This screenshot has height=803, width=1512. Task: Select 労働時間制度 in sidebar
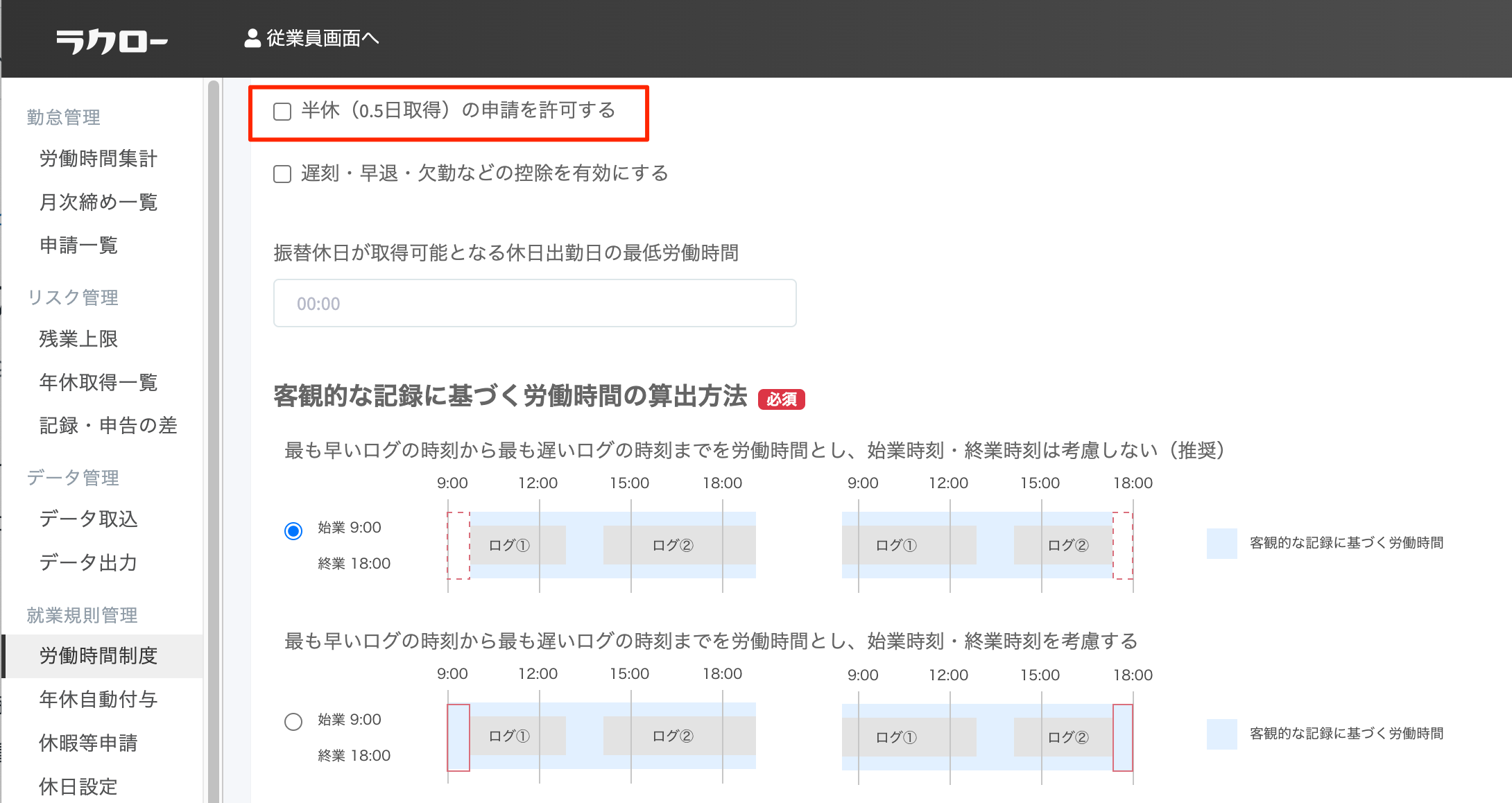(x=98, y=656)
